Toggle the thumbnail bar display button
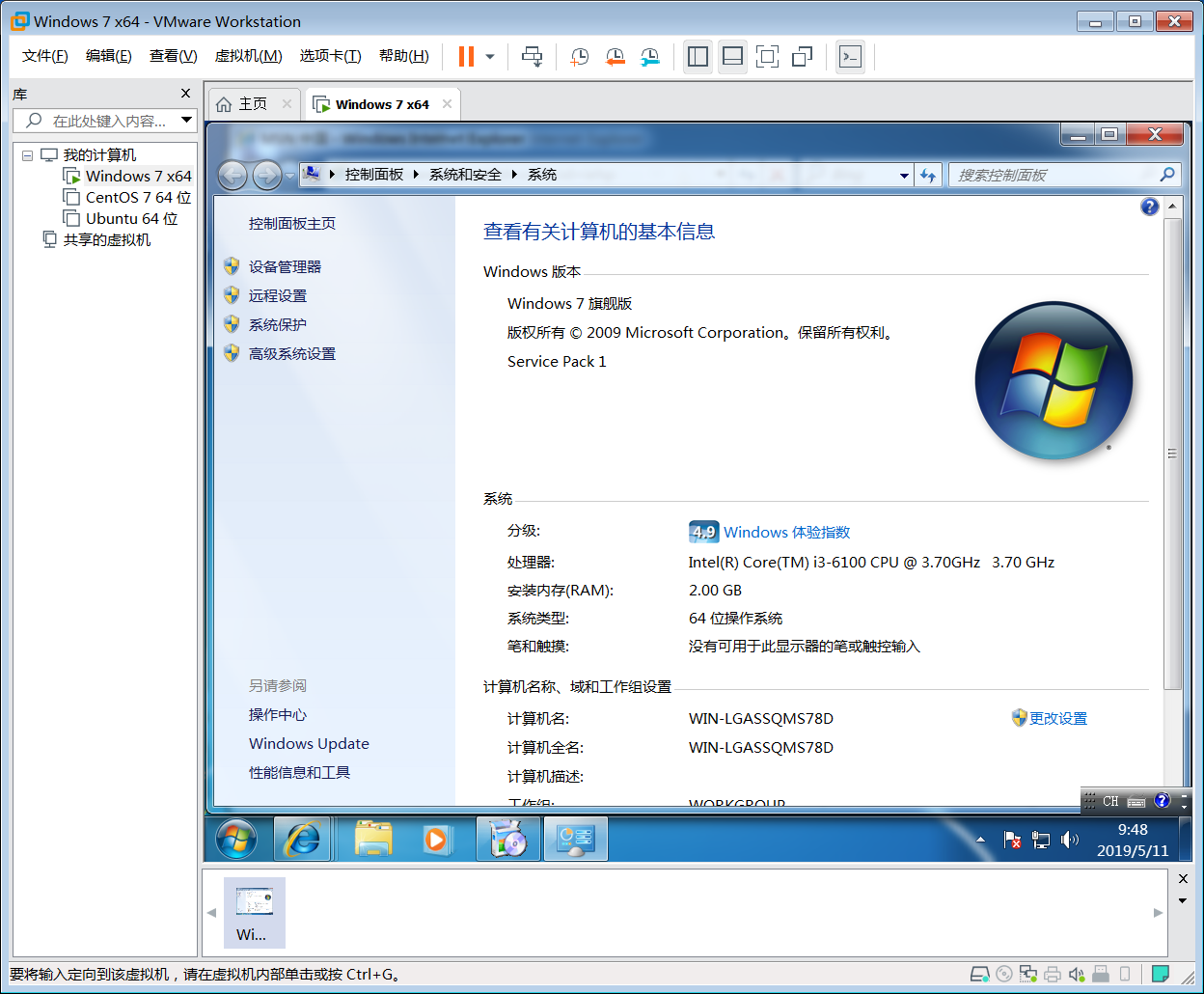Screen dimensions: 1204x994 point(732,57)
